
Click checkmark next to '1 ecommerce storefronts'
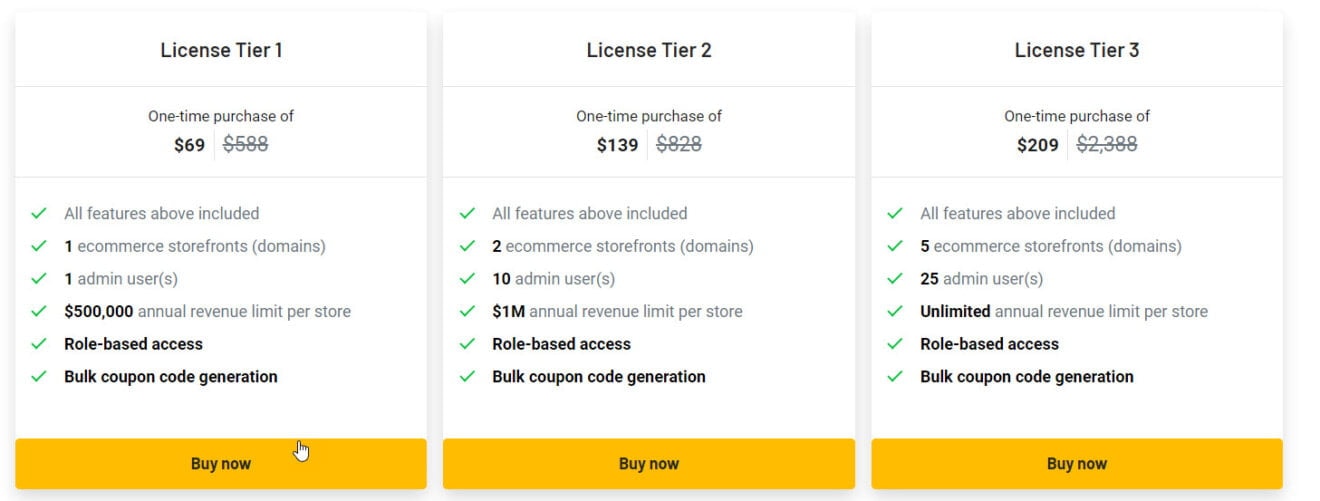[39, 246]
